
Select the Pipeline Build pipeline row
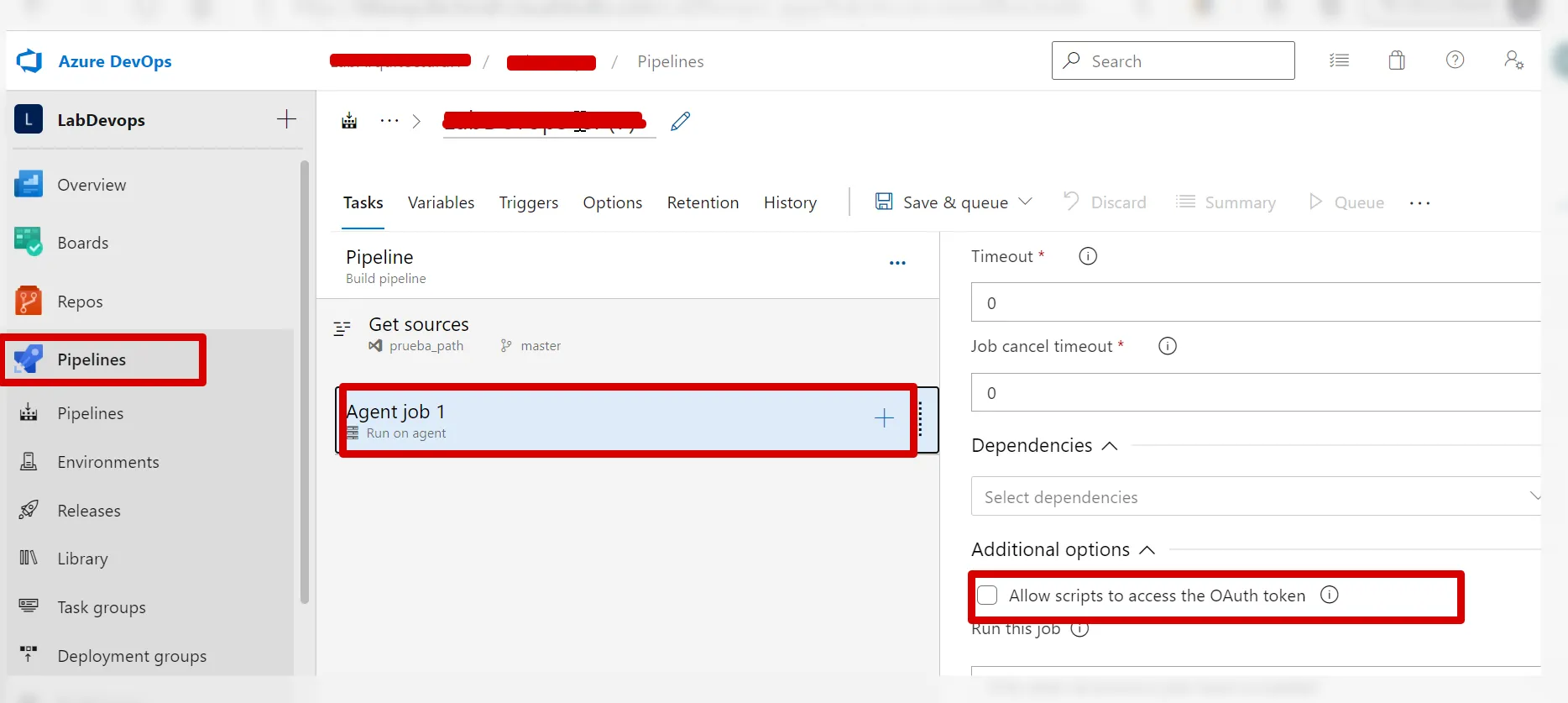[628, 265]
